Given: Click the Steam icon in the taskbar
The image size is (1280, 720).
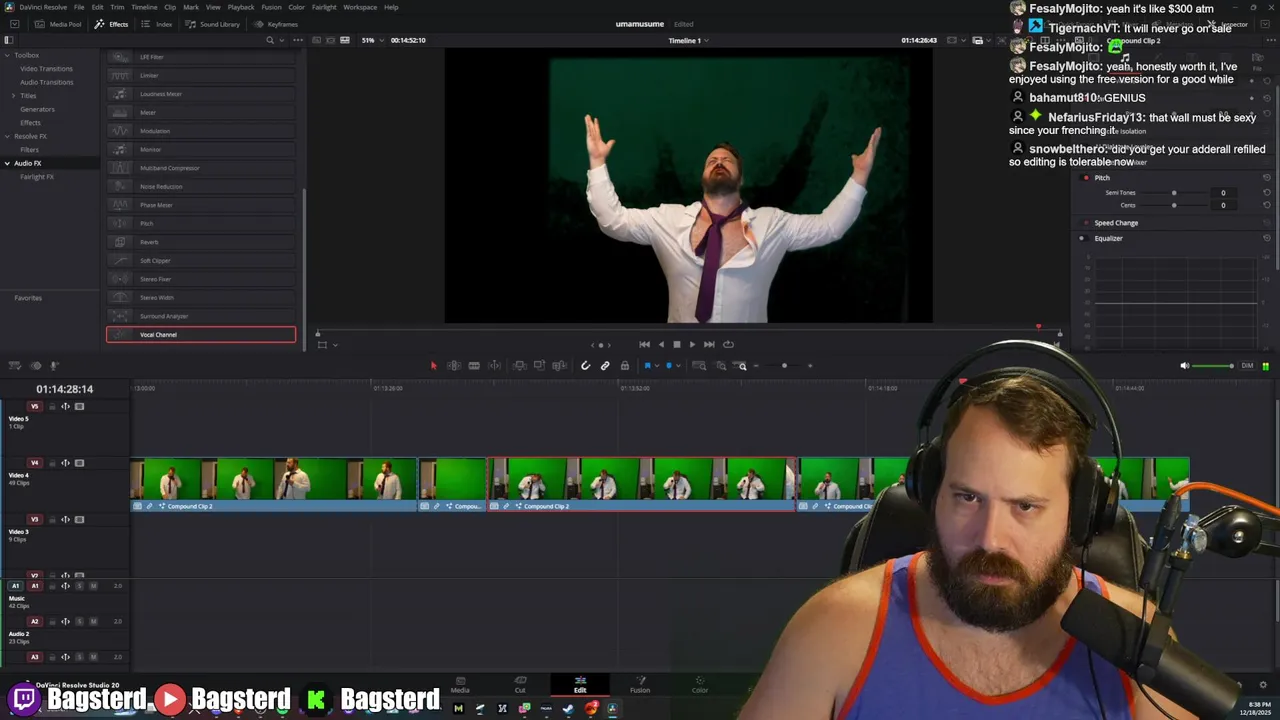Looking at the screenshot, I should pos(568,709).
